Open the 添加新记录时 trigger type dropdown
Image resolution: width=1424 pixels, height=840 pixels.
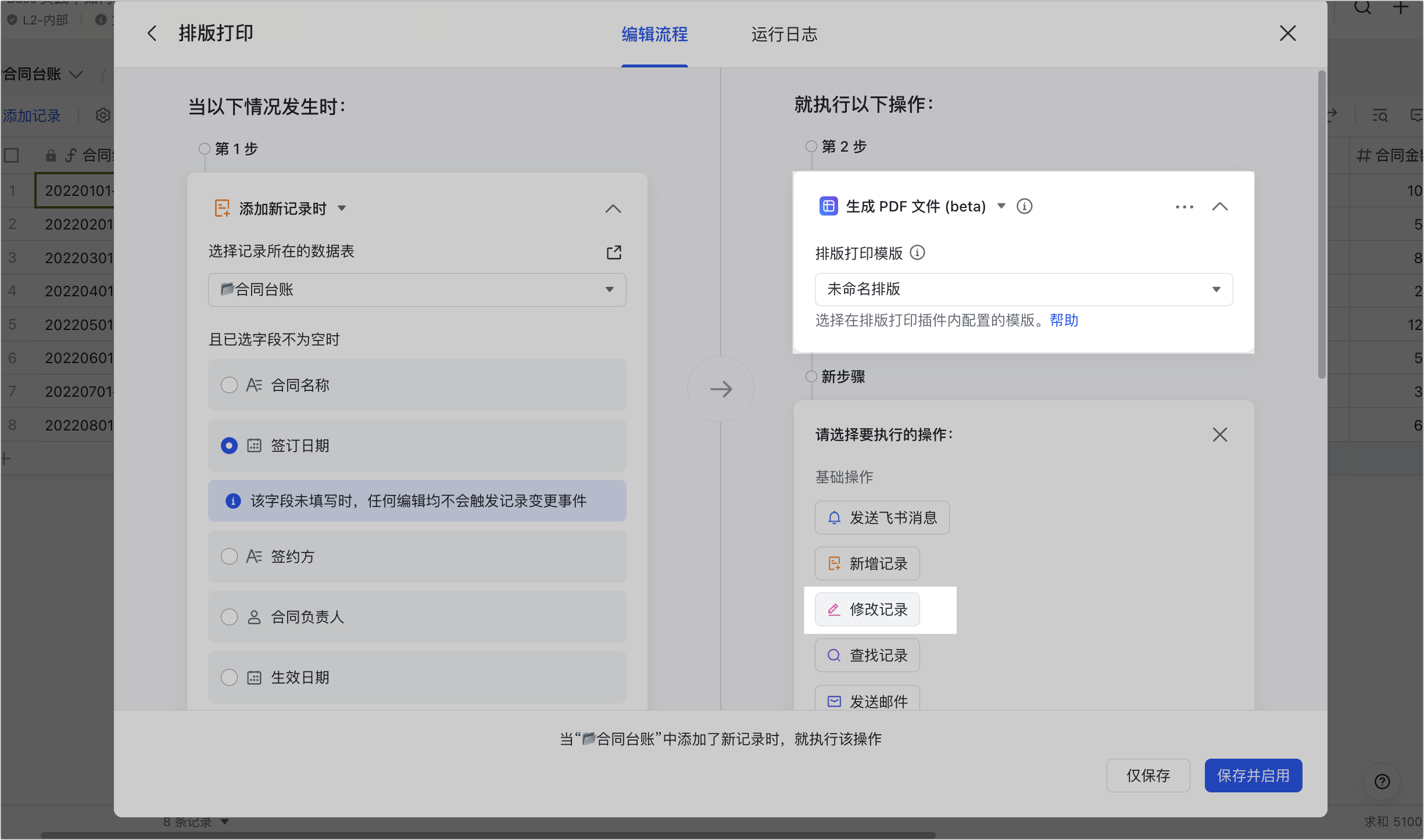click(342, 208)
